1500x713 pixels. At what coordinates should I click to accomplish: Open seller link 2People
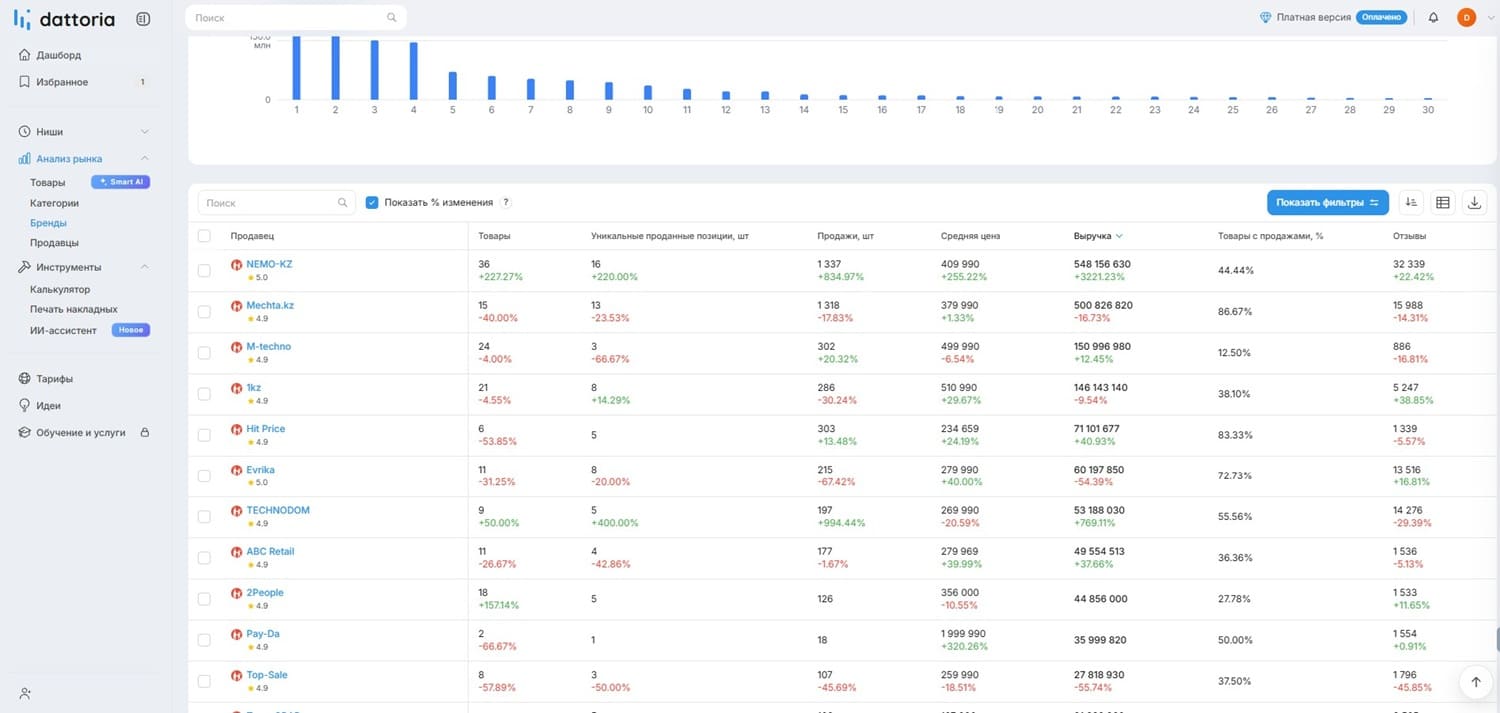click(265, 593)
